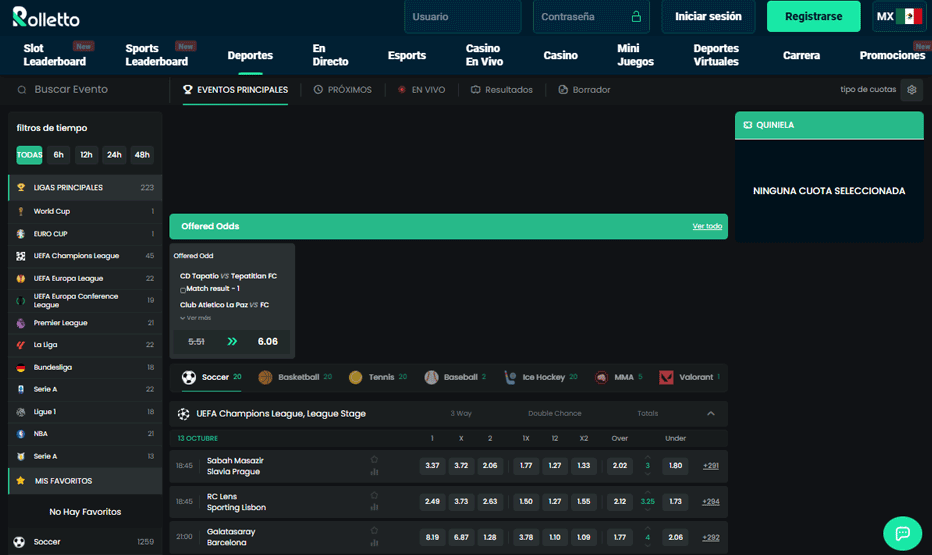Open more markets +294 link
The width and height of the screenshot is (932, 555).
pos(710,502)
